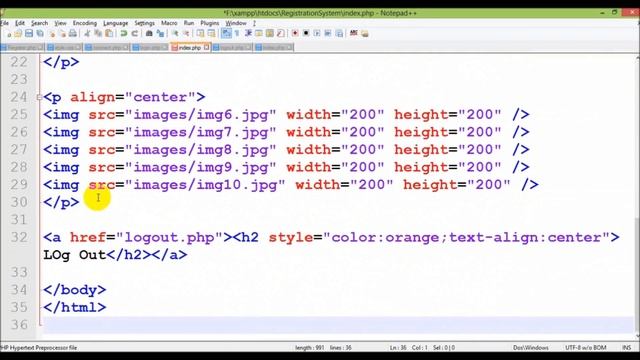
Task: Click the Document Map toolbar icon
Action: coord(270,33)
